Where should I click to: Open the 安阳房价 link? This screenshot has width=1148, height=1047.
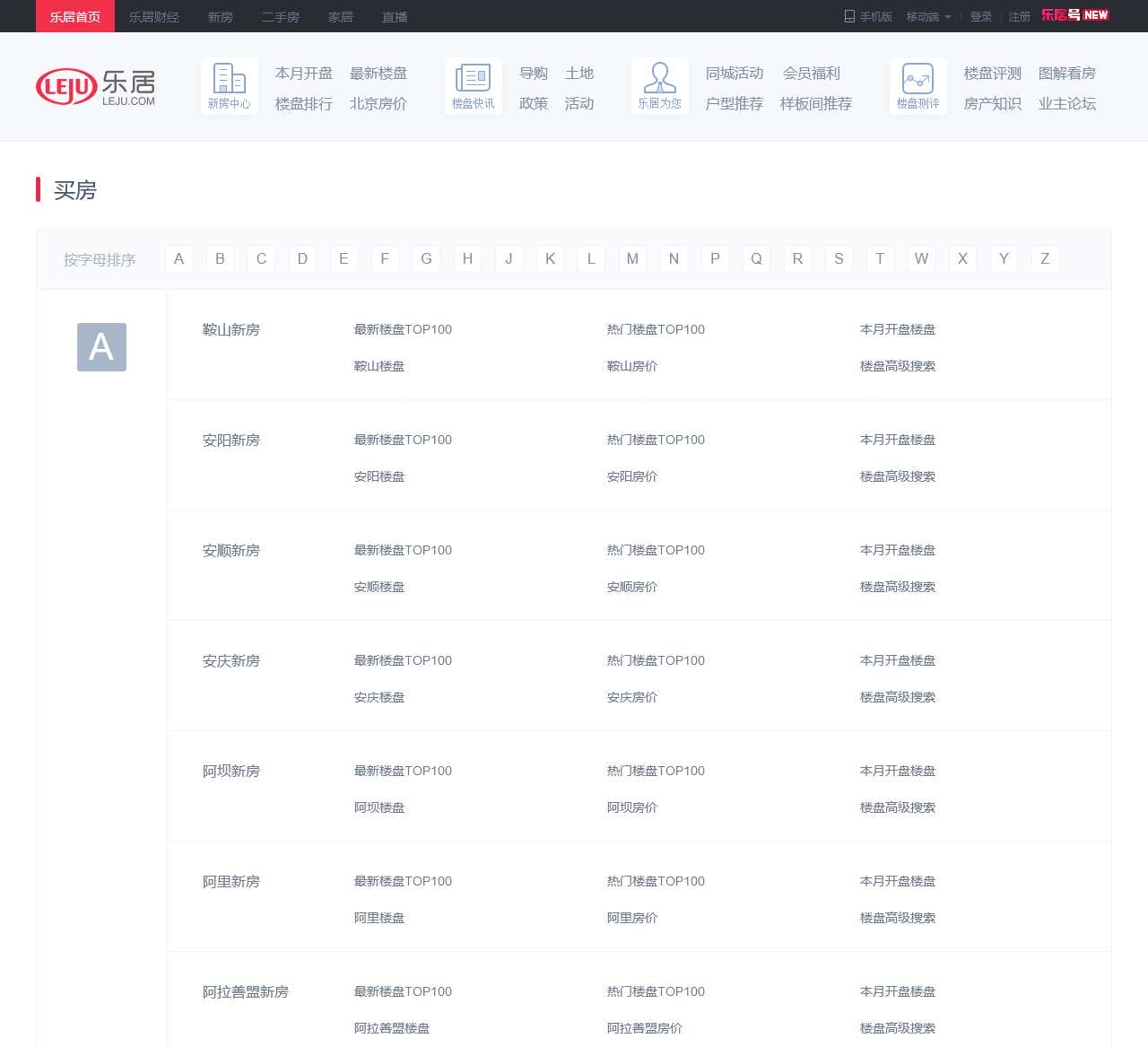coord(631,476)
